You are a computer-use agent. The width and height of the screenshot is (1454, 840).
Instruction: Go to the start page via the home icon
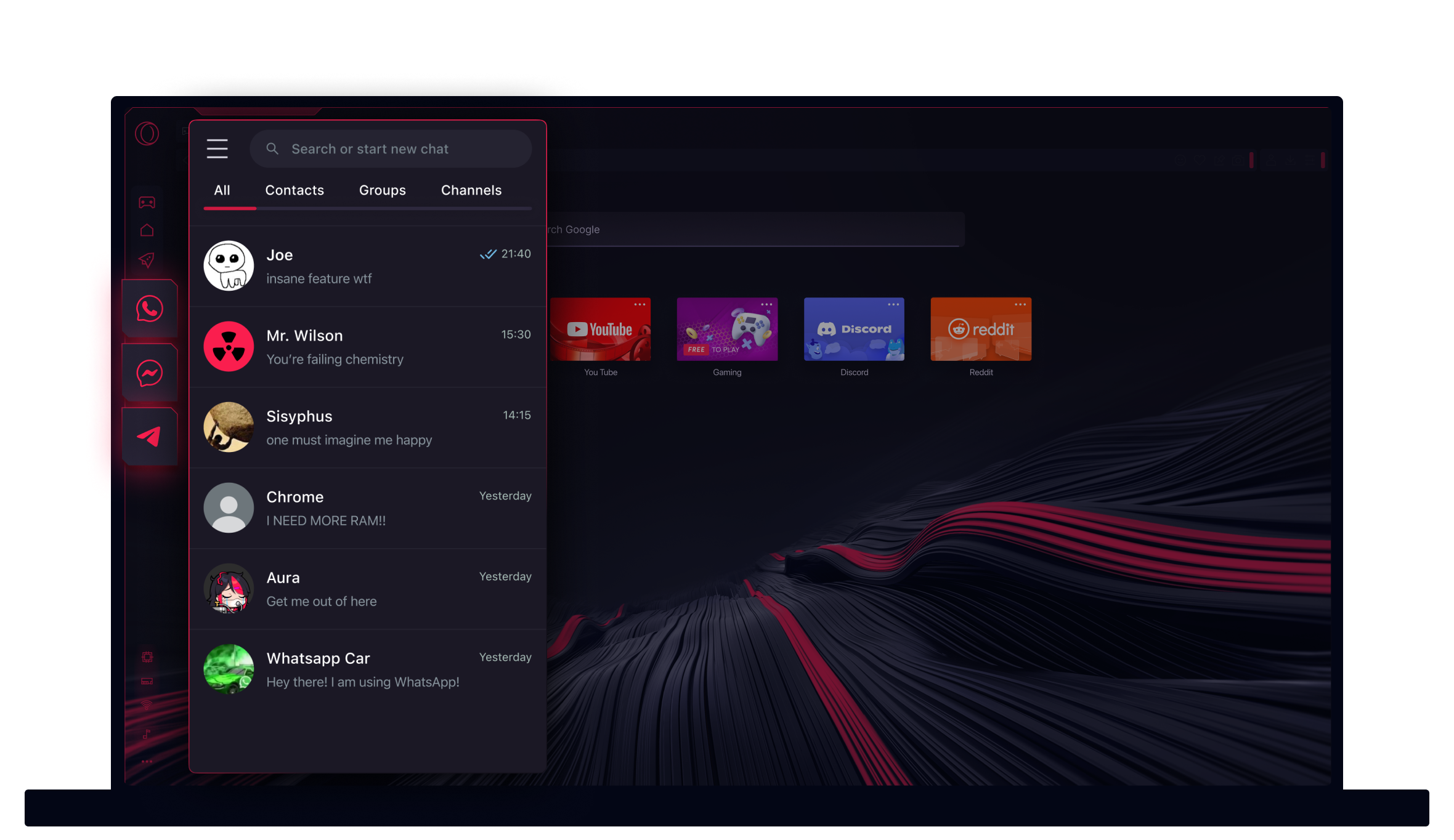[x=147, y=229]
